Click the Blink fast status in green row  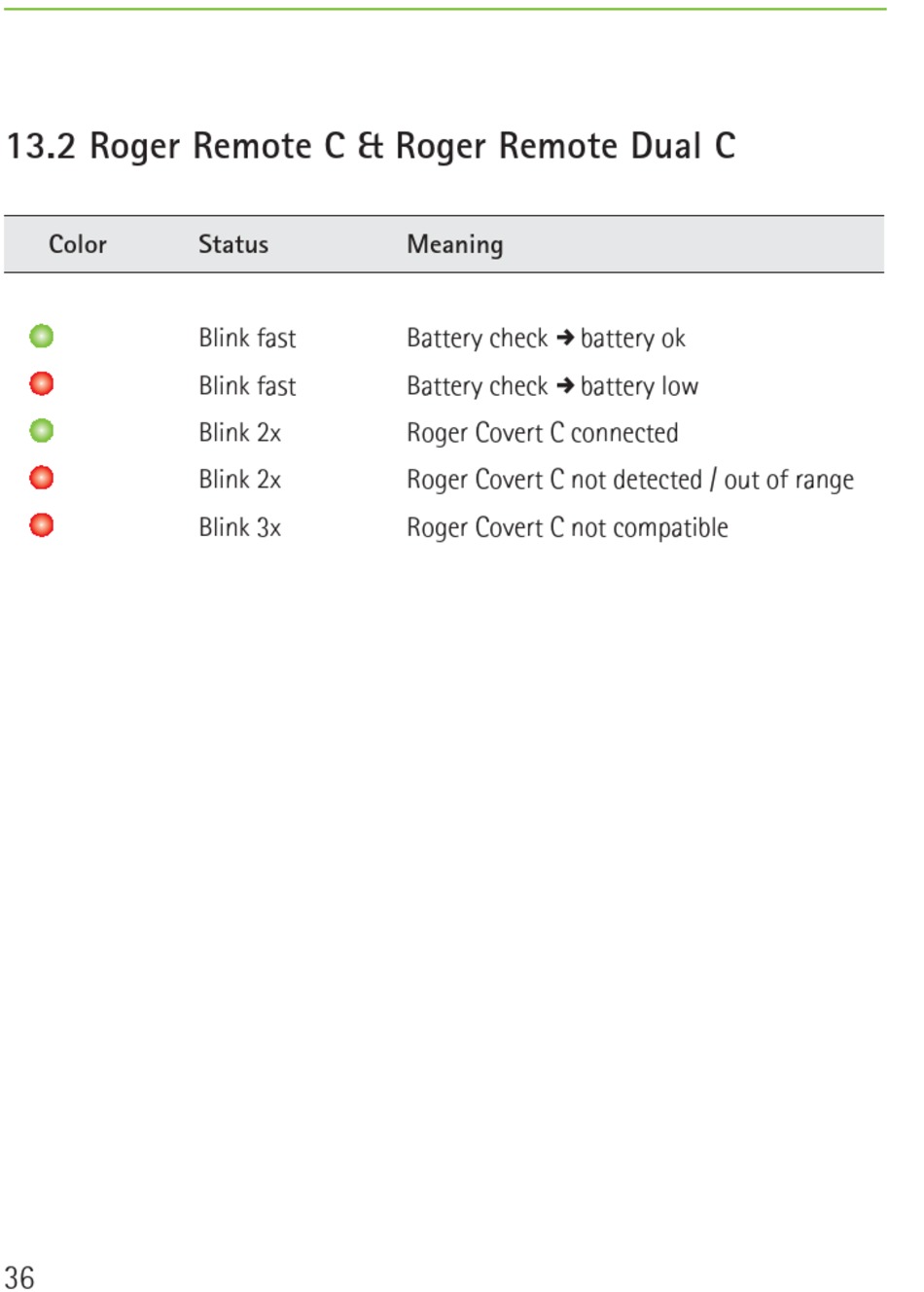247,338
